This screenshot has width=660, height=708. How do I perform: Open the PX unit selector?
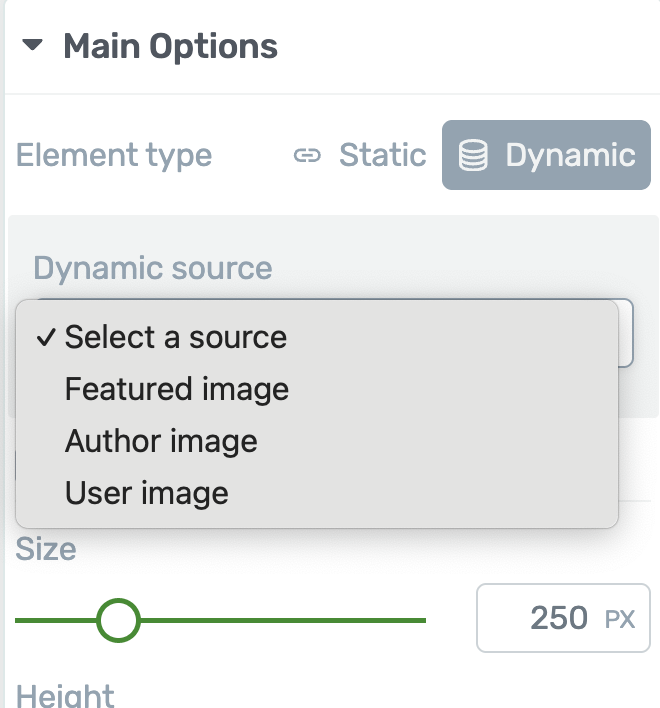tap(620, 620)
